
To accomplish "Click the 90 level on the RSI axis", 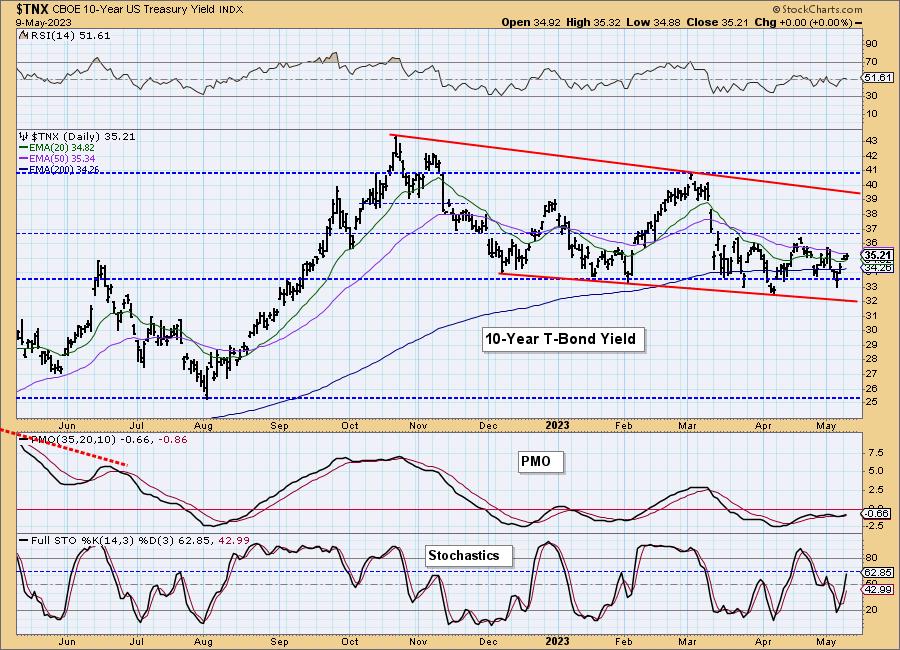I will tap(871, 44).
